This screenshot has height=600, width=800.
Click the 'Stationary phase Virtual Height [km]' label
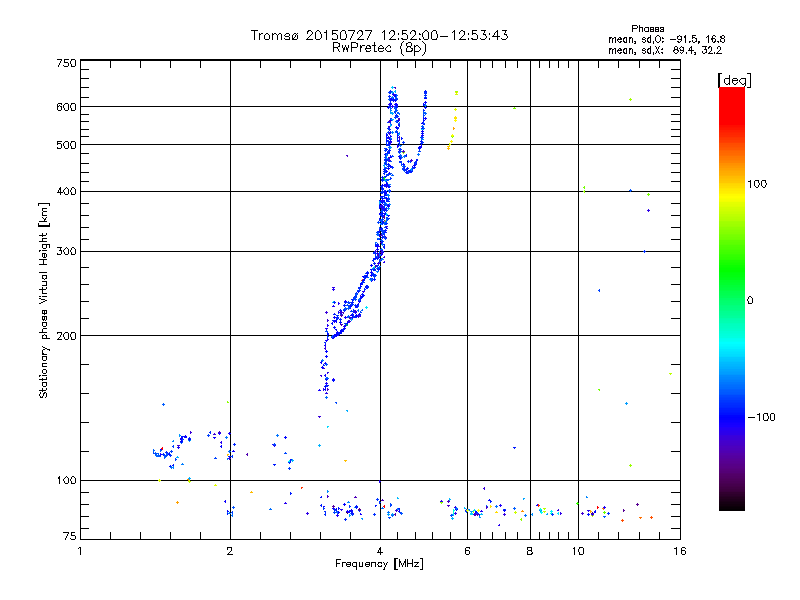(x=44, y=300)
